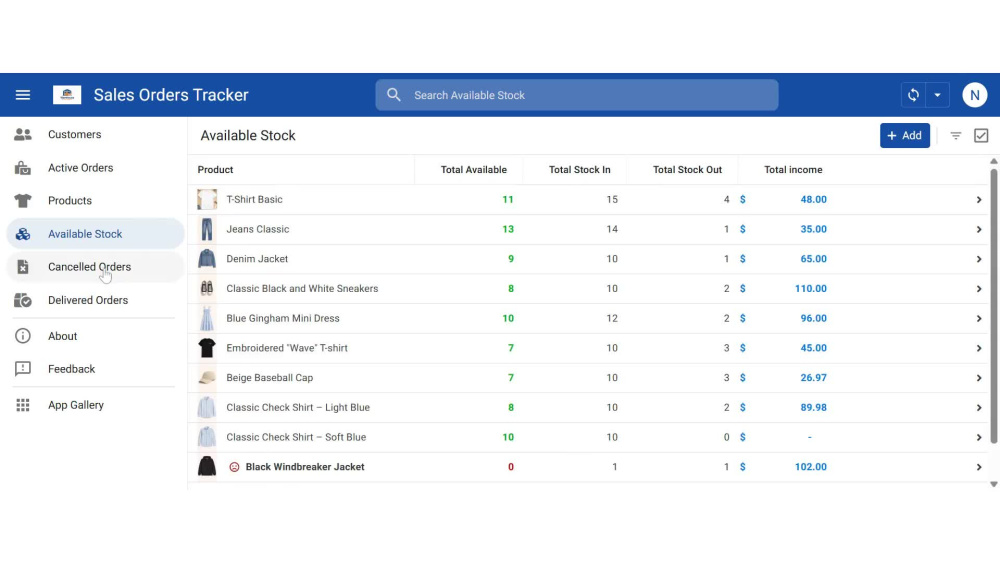Image resolution: width=1000 pixels, height=563 pixels.
Task: Go to Products in the sidebar
Action: pyautogui.click(x=94, y=201)
